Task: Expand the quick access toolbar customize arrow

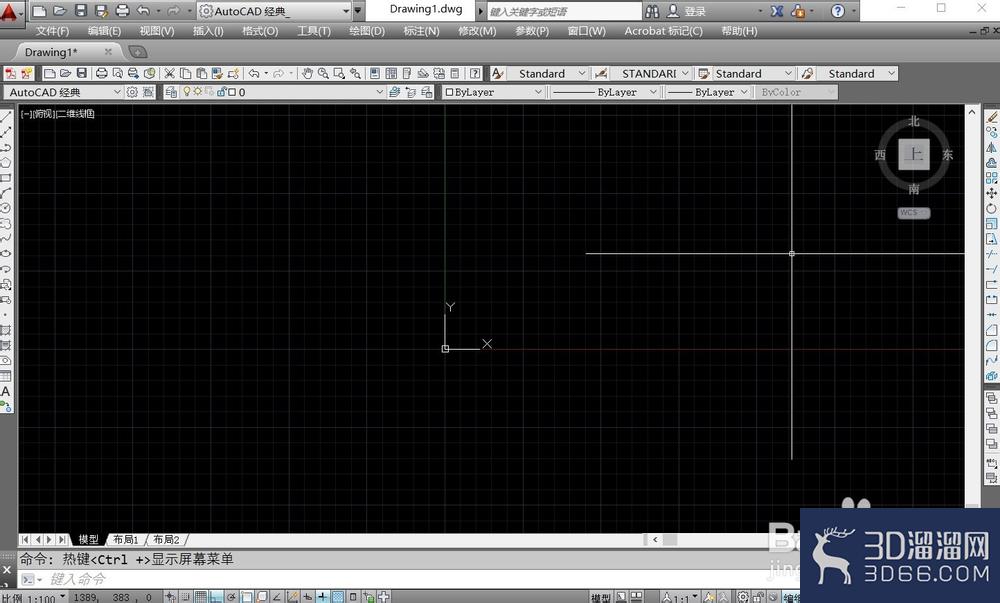Action: coord(358,11)
